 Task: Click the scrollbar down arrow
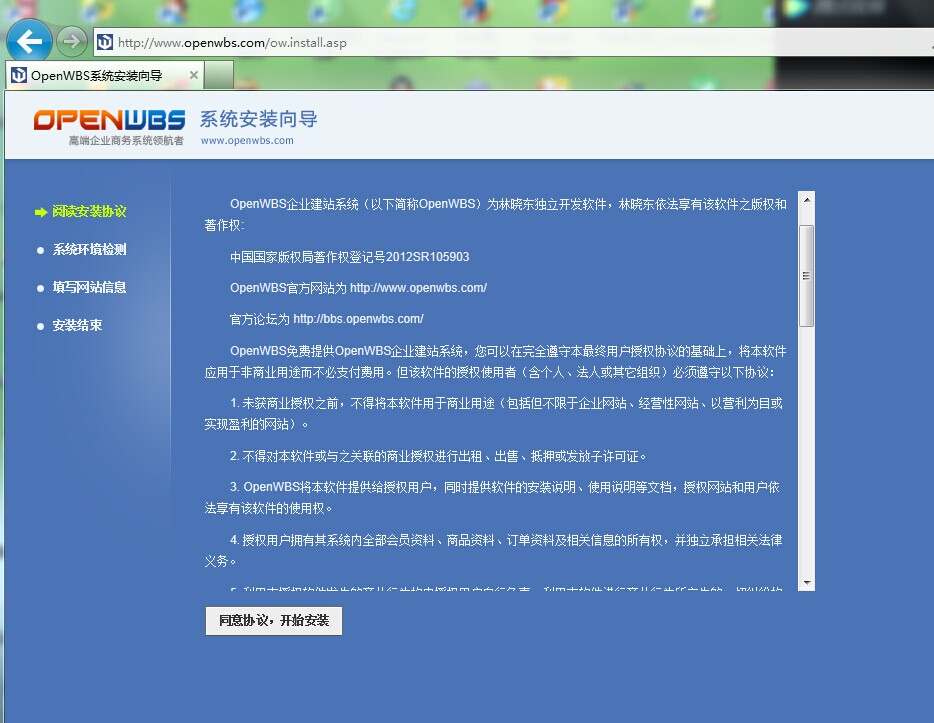(x=806, y=583)
